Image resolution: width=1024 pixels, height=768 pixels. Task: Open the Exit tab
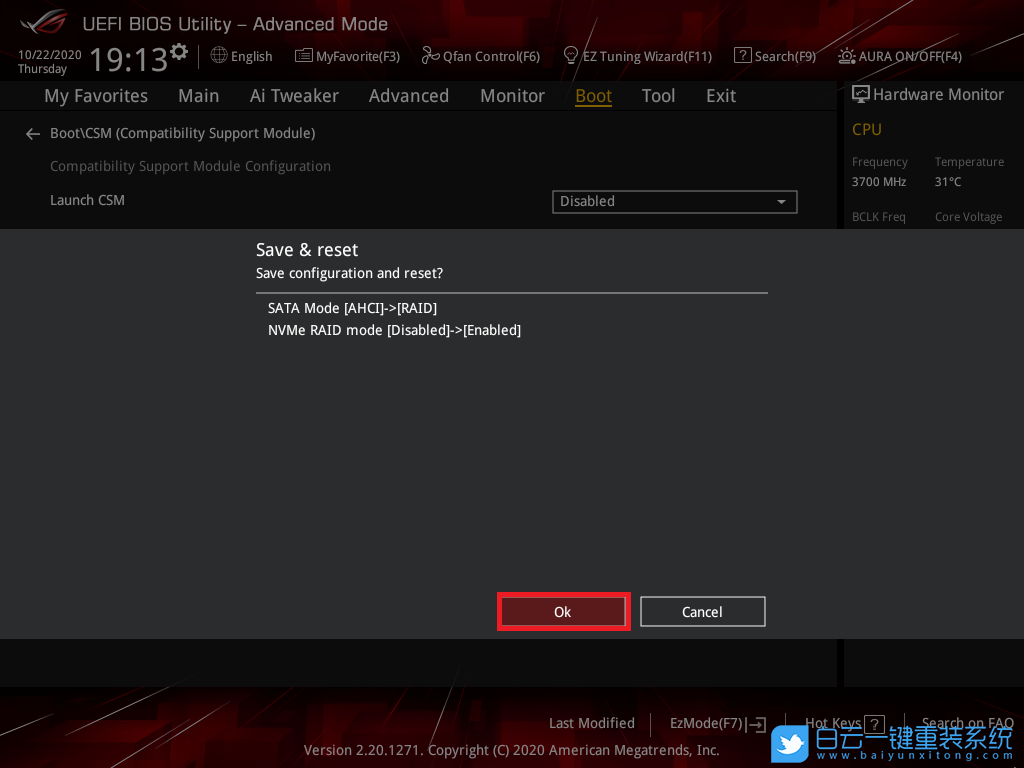click(720, 96)
